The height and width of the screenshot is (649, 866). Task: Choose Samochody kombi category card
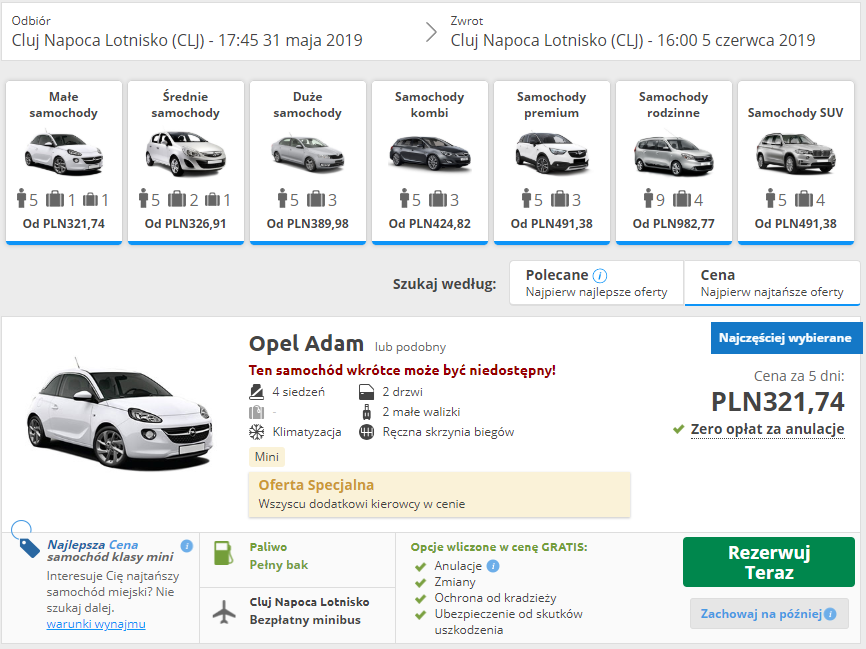tap(430, 161)
